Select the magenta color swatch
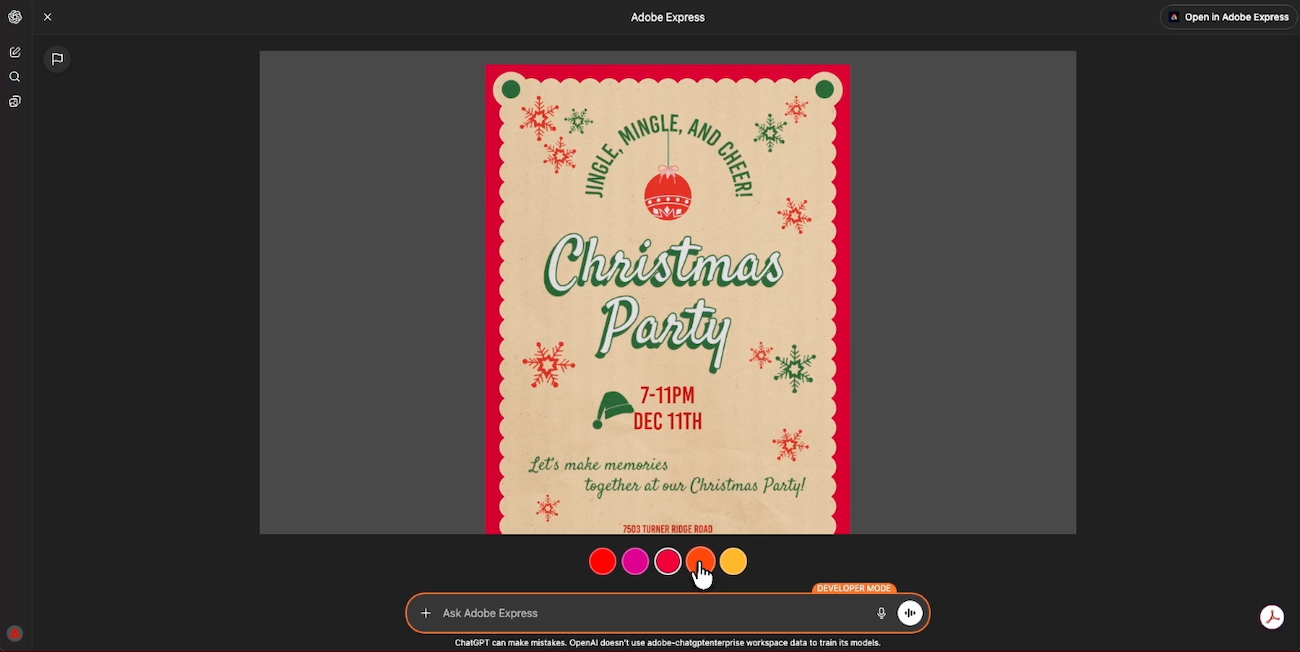The image size is (1300, 652). 635,562
